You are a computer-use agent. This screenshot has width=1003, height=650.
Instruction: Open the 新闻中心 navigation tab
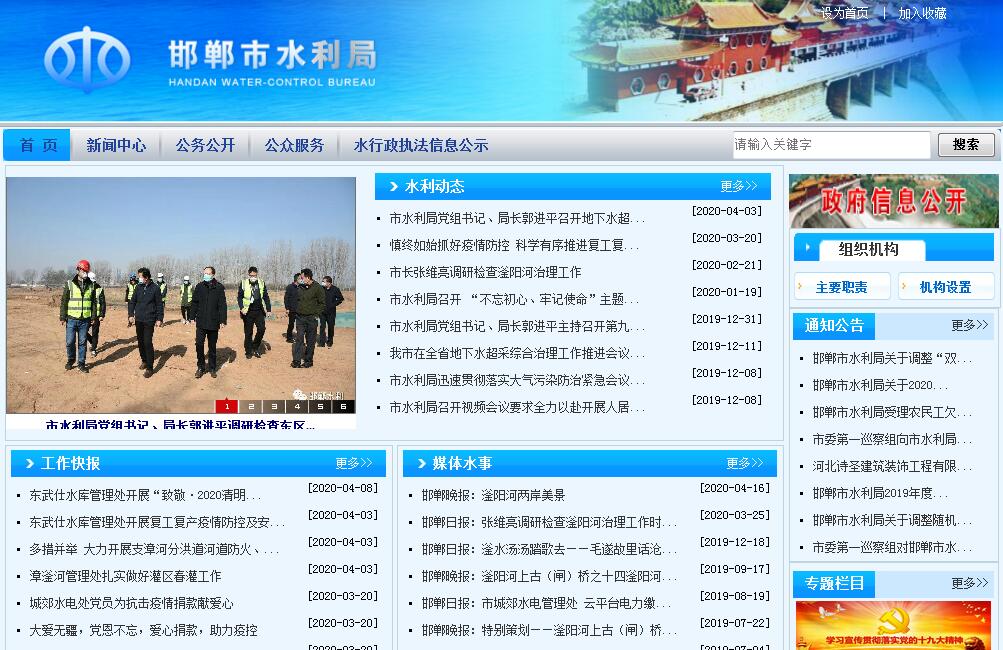click(116, 145)
